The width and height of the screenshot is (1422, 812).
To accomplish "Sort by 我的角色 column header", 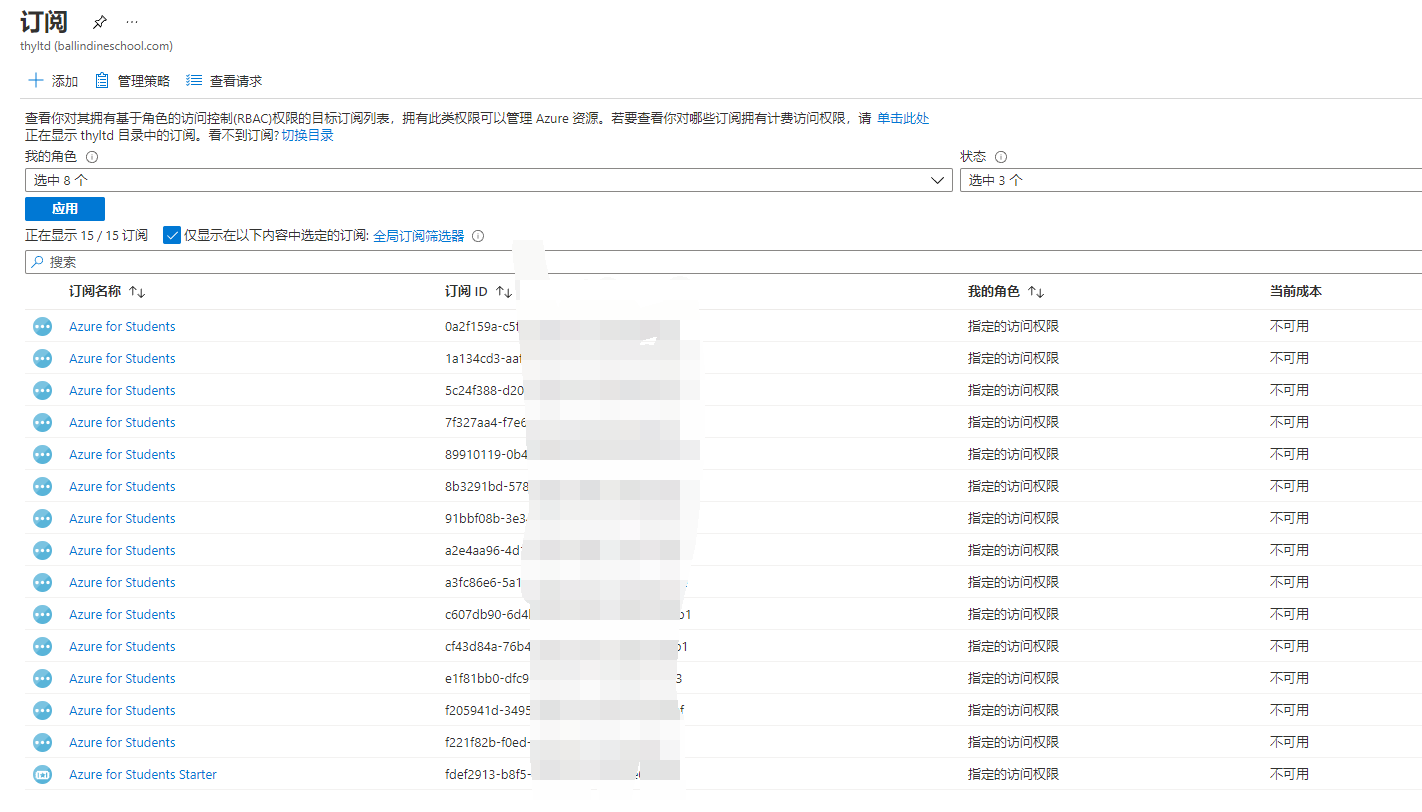I will pyautogui.click(x=1006, y=291).
